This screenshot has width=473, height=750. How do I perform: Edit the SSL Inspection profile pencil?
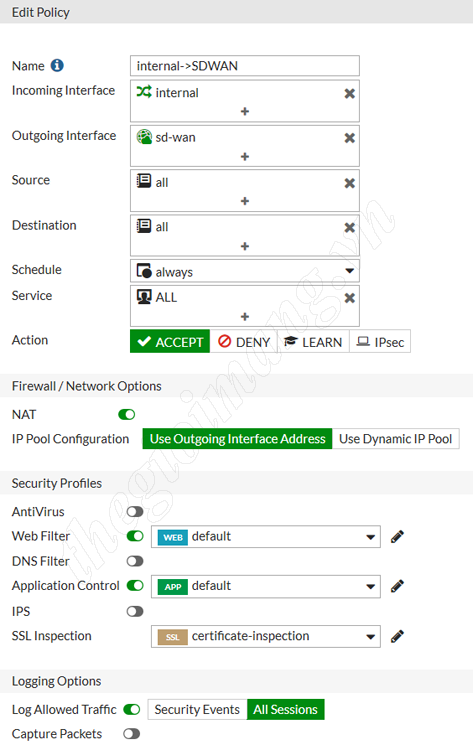tap(397, 637)
